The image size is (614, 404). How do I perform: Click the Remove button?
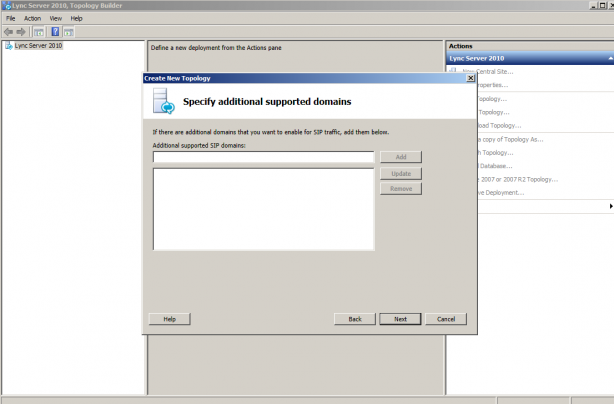401,189
